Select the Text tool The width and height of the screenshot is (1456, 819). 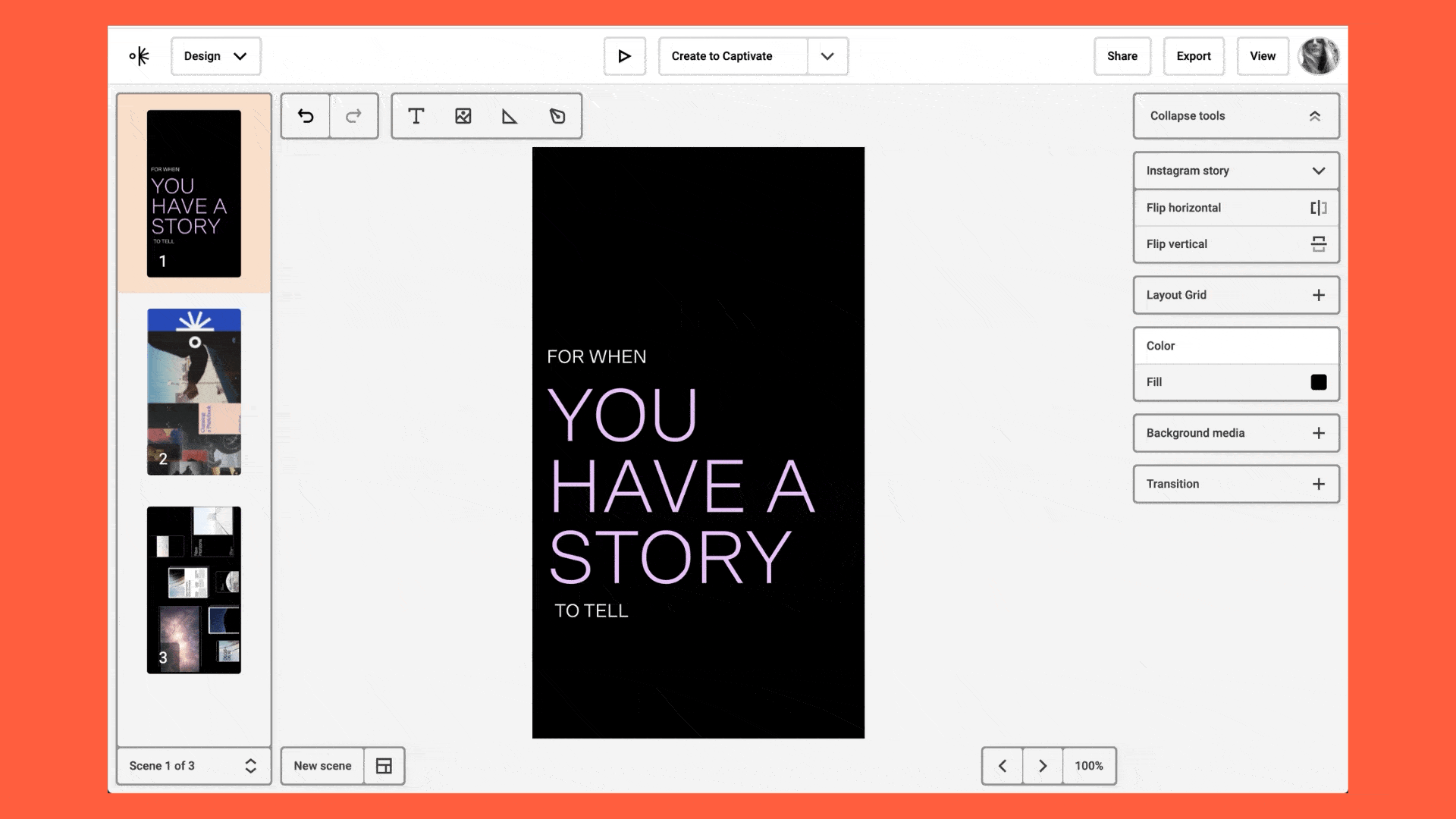tap(416, 116)
